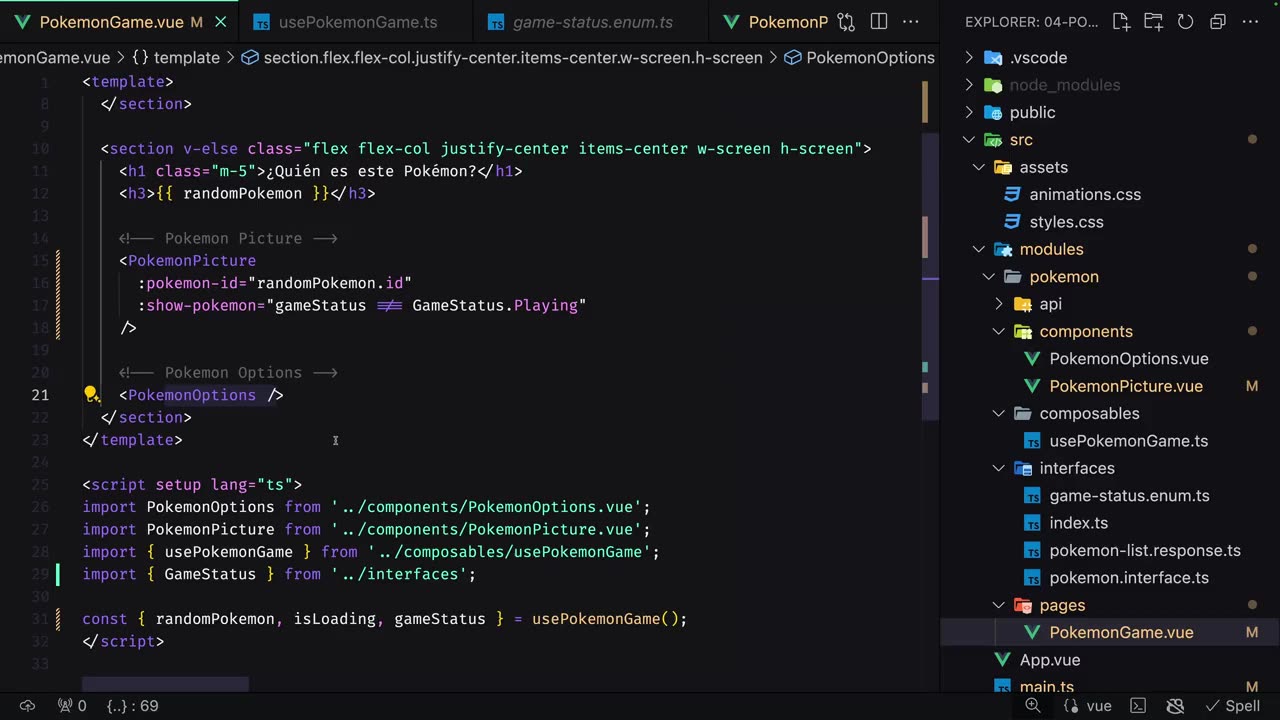Click the cloud sync icon in status bar
Screen dimensions: 1280x720
[x=28, y=706]
